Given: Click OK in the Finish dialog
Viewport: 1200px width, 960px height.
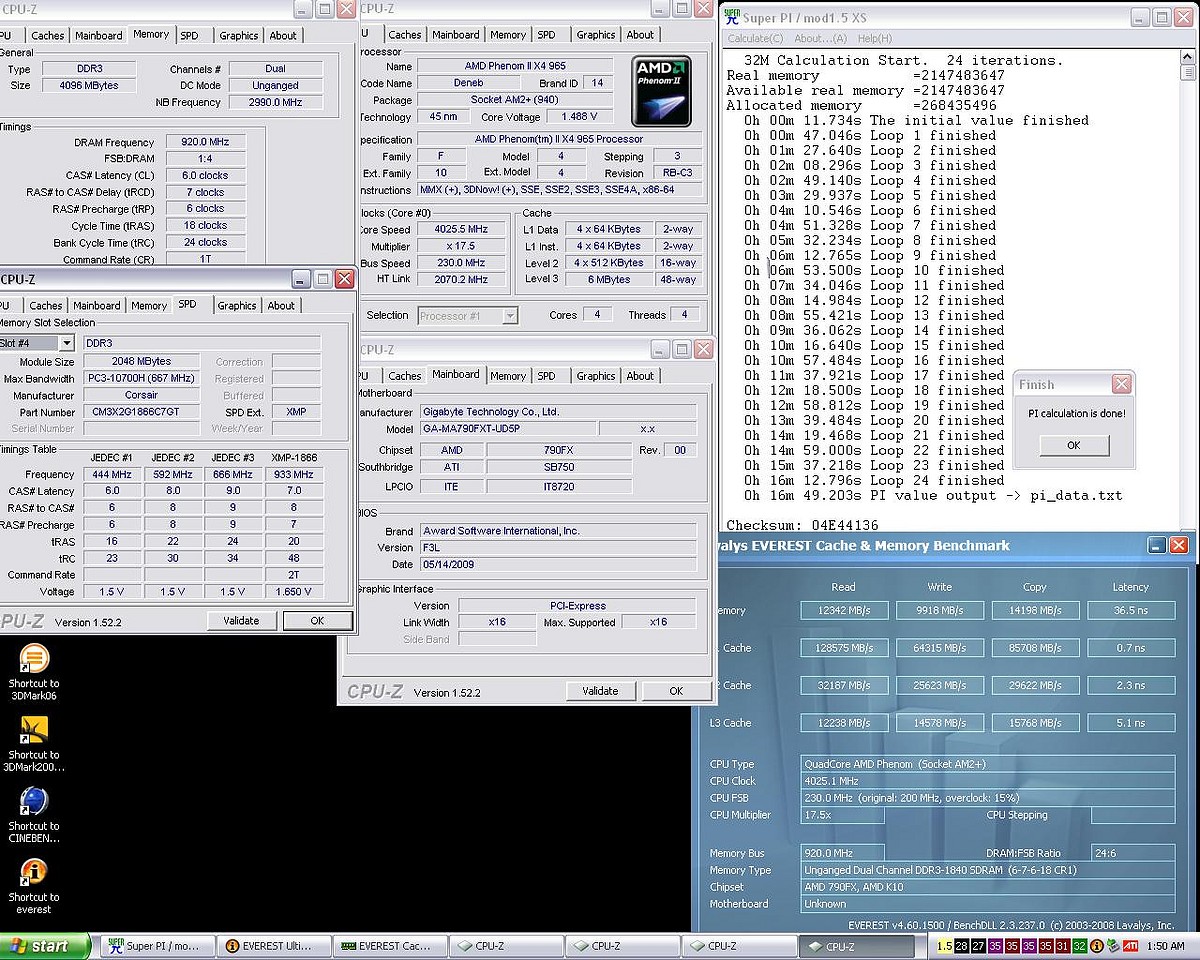Looking at the screenshot, I should [x=1074, y=445].
